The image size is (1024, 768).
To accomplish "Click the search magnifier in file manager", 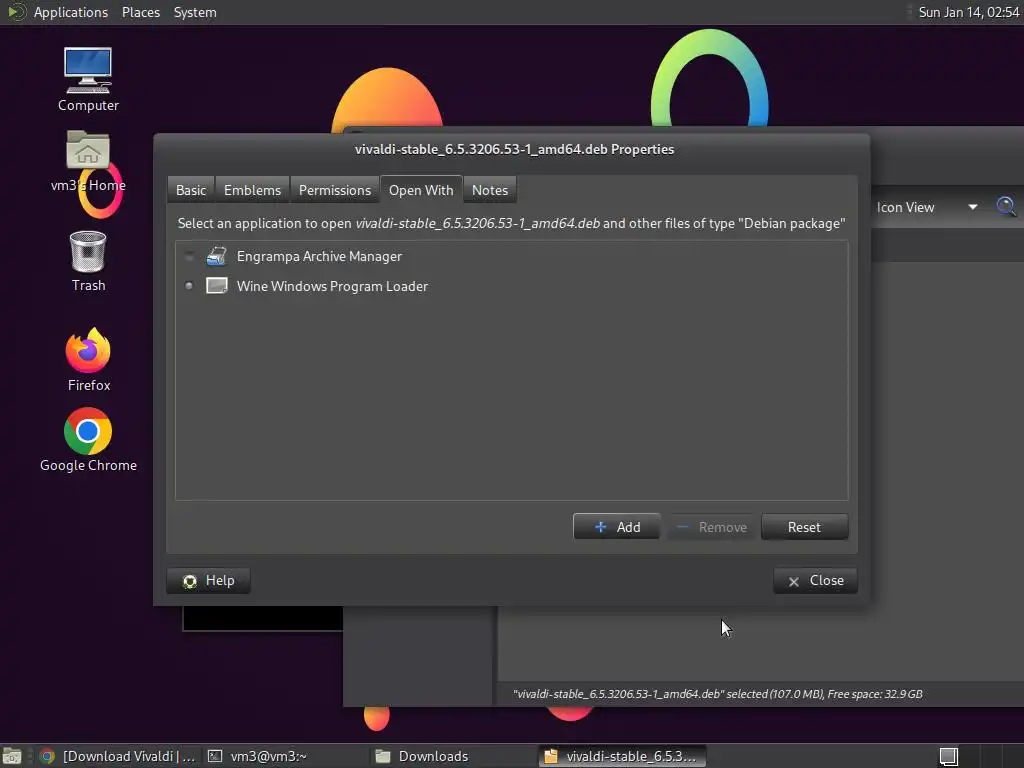I will pos(1006,206).
